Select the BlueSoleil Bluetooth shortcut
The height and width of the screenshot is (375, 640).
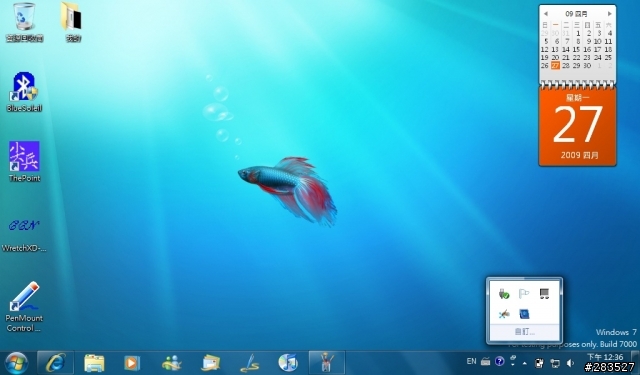[x=24, y=92]
